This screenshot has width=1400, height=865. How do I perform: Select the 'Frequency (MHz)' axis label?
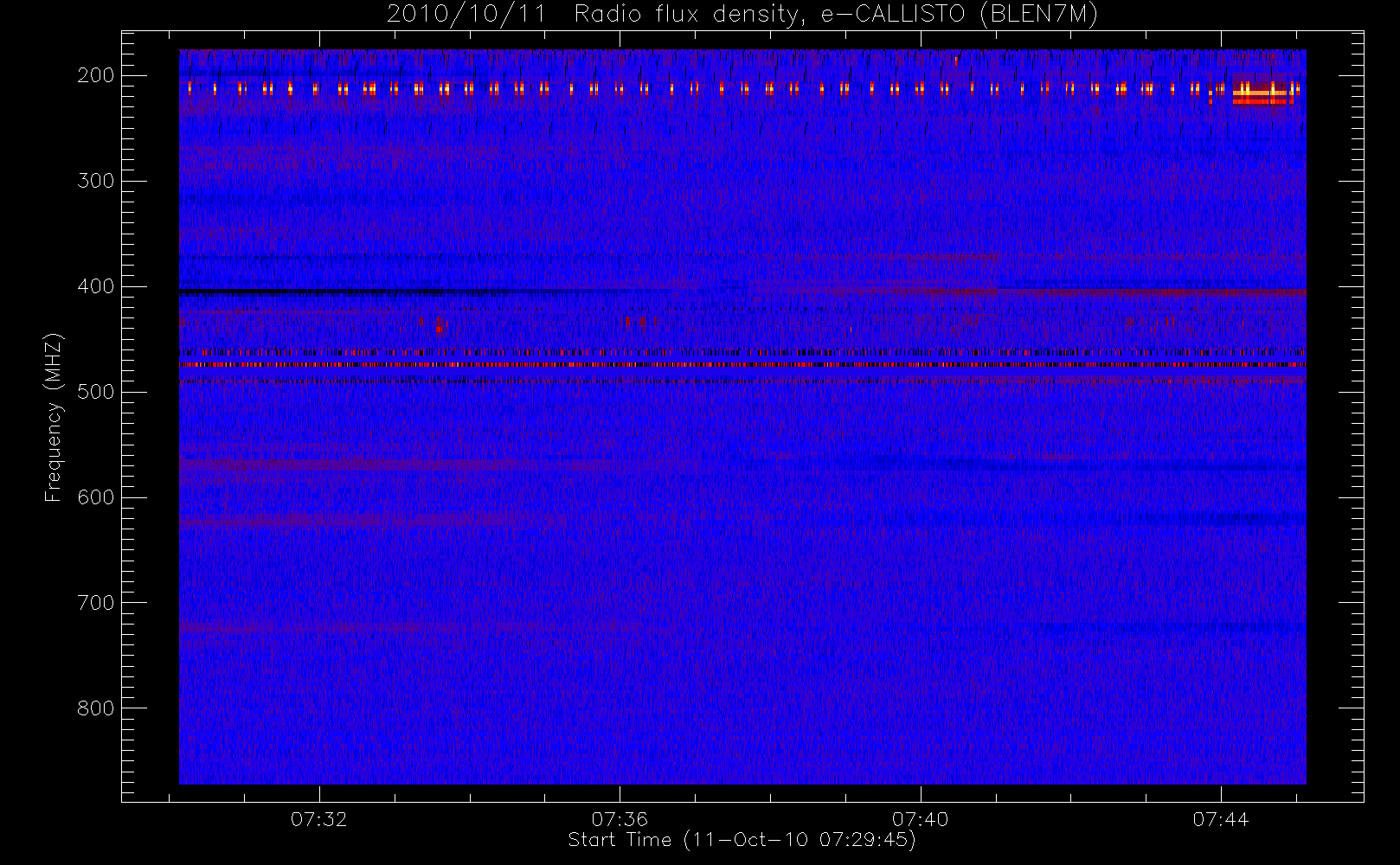point(54,417)
